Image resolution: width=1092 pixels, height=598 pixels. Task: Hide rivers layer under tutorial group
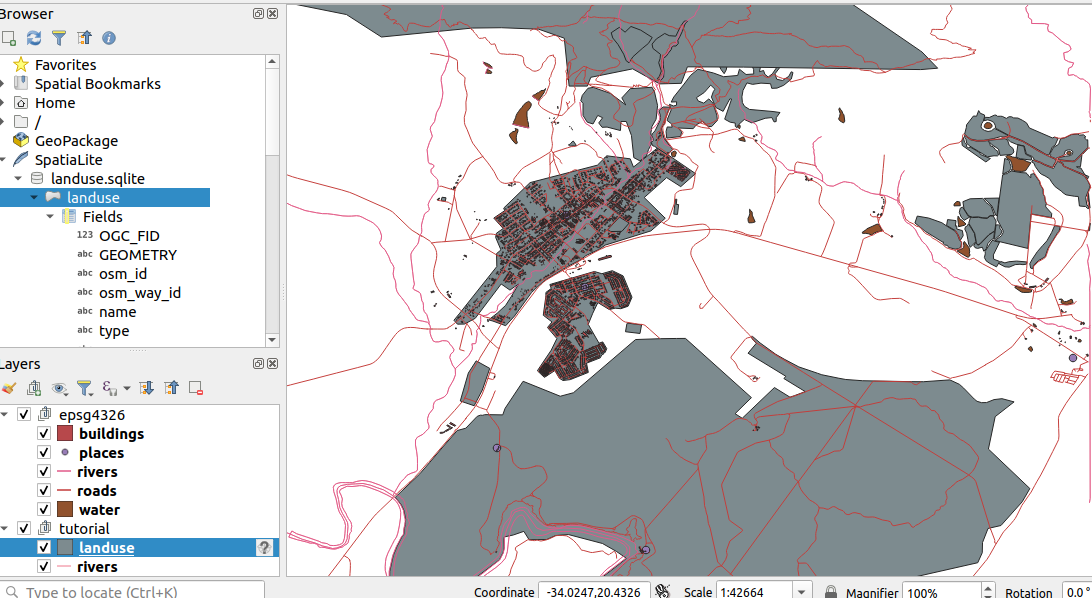pos(44,566)
